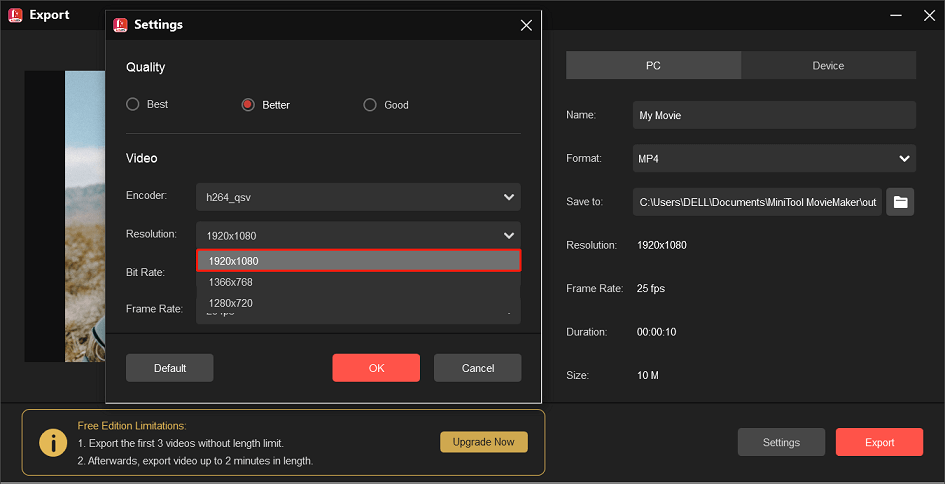Click the MiniTool logo in Settings title bar
The image size is (945, 484).
click(x=120, y=24)
